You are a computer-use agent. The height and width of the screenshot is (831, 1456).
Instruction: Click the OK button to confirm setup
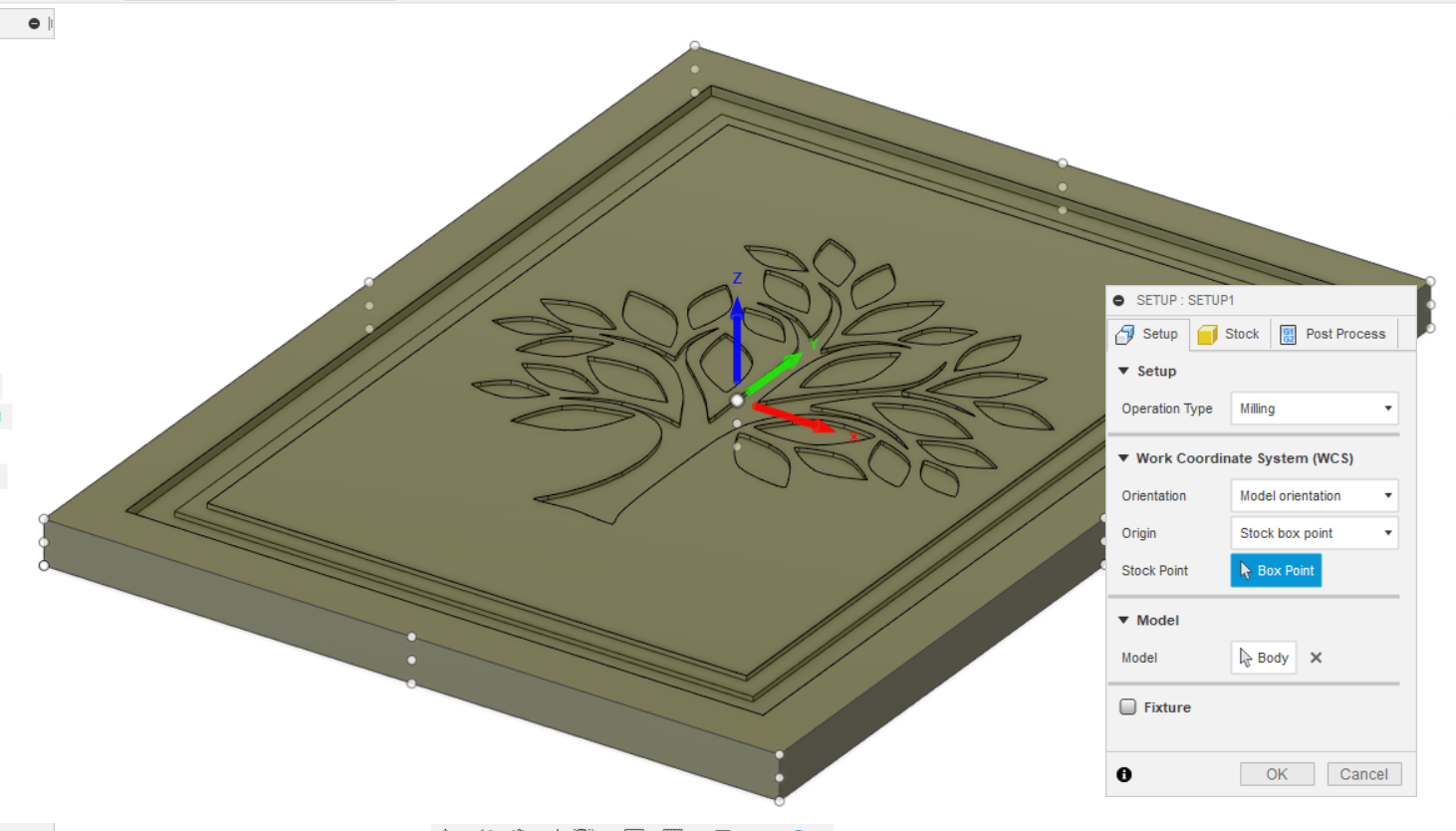pos(1277,774)
